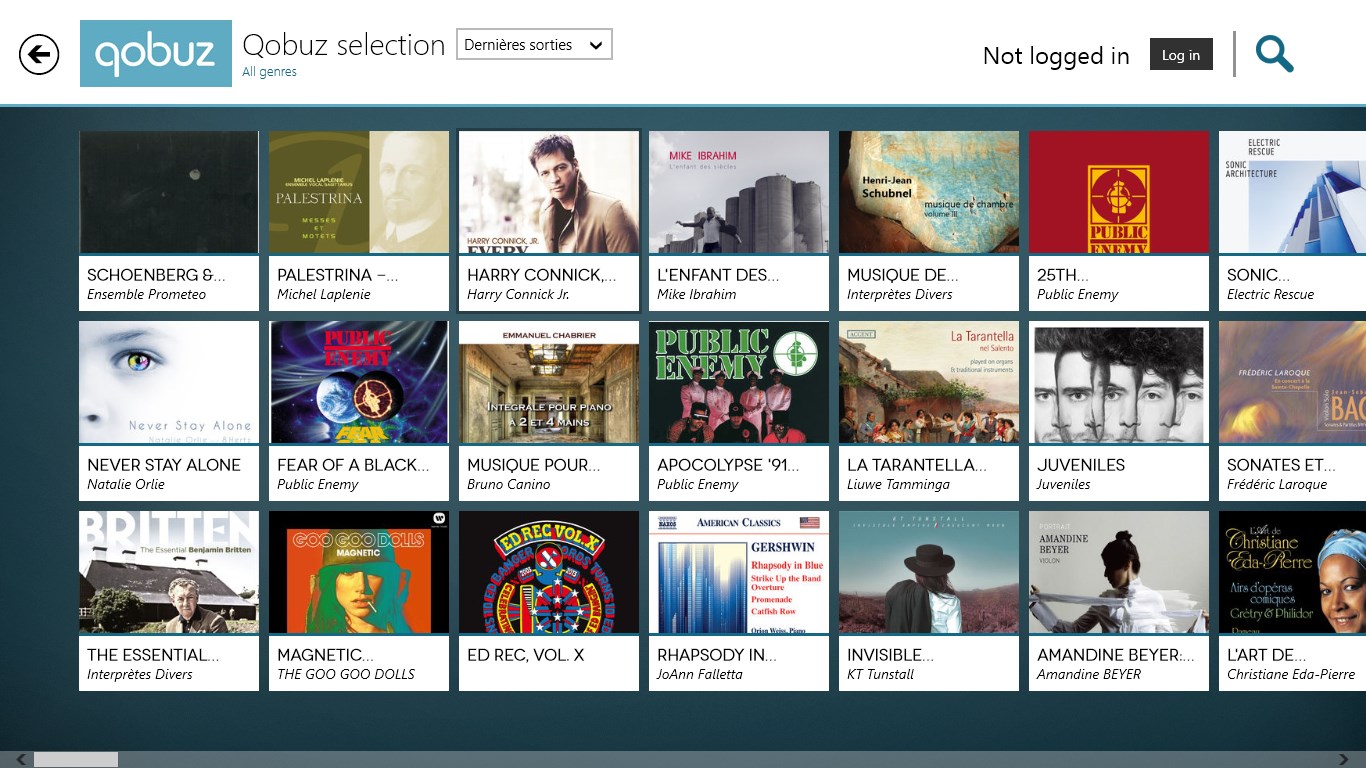Select the LA TARANTELLA... album title

coord(917,465)
